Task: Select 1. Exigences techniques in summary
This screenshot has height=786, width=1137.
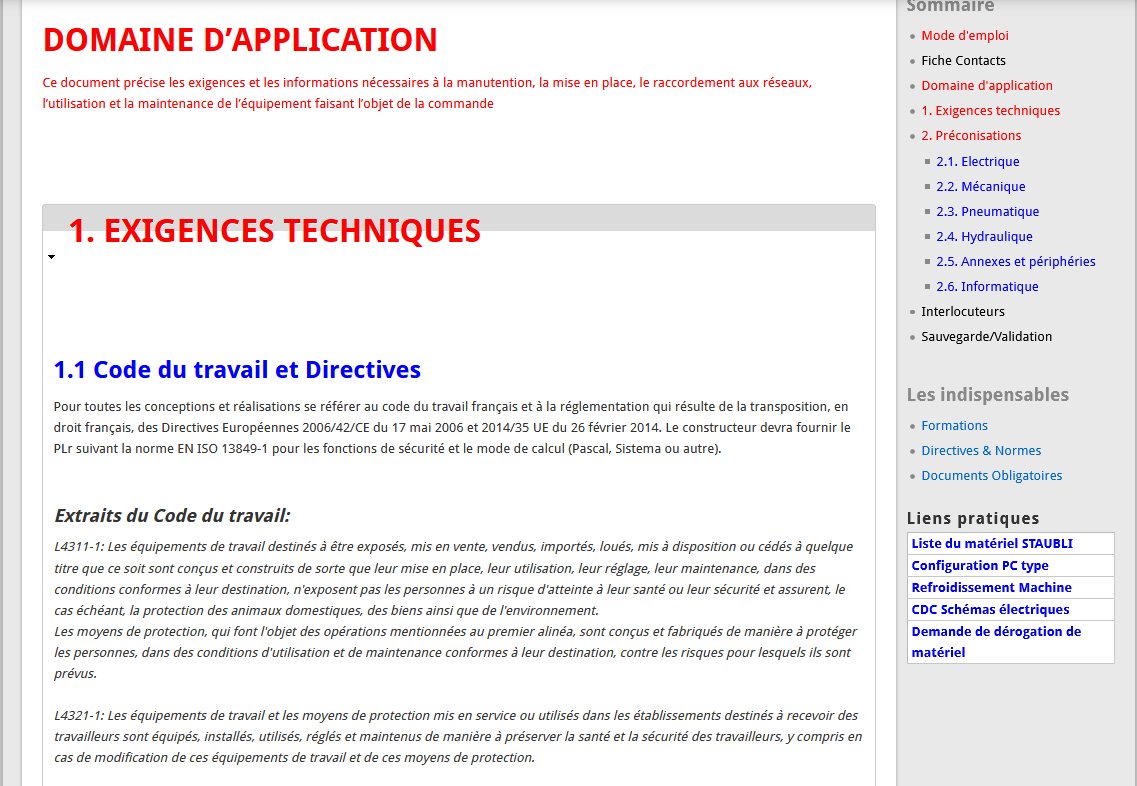Action: coord(991,110)
